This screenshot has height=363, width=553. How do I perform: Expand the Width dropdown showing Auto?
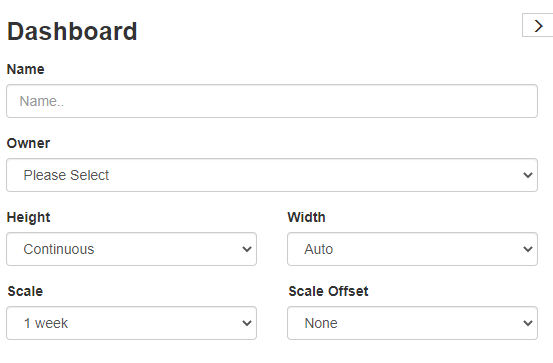pos(412,249)
